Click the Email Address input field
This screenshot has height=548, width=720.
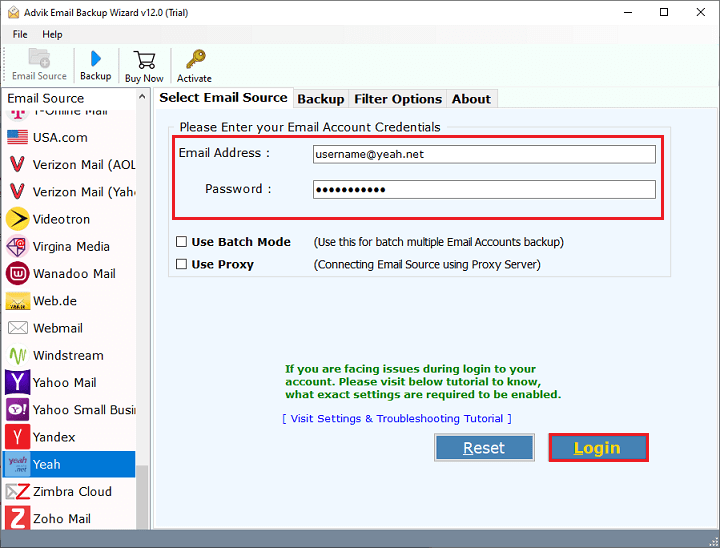coord(484,154)
